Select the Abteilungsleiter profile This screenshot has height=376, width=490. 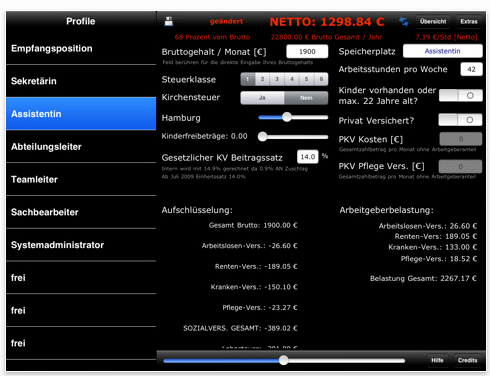(81, 147)
